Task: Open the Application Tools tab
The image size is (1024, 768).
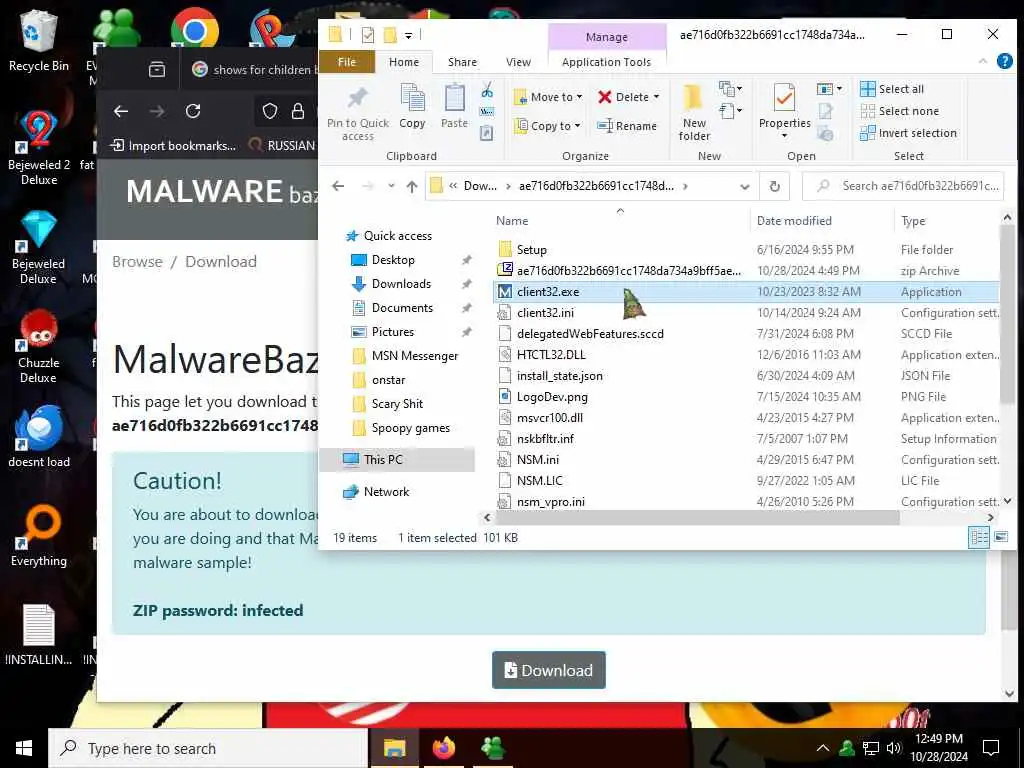Action: 606,62
